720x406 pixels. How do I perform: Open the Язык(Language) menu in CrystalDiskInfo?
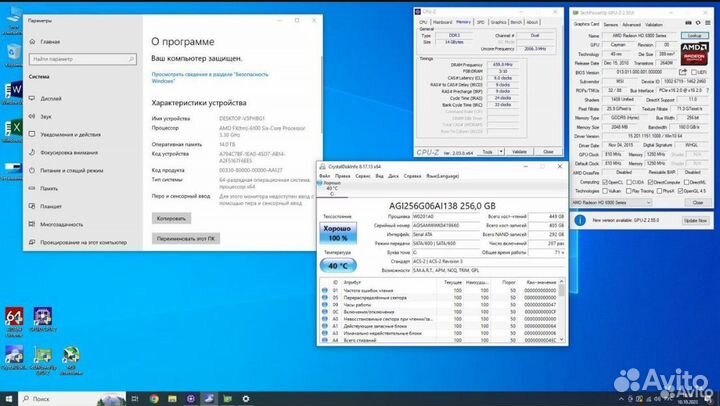[x=442, y=176]
